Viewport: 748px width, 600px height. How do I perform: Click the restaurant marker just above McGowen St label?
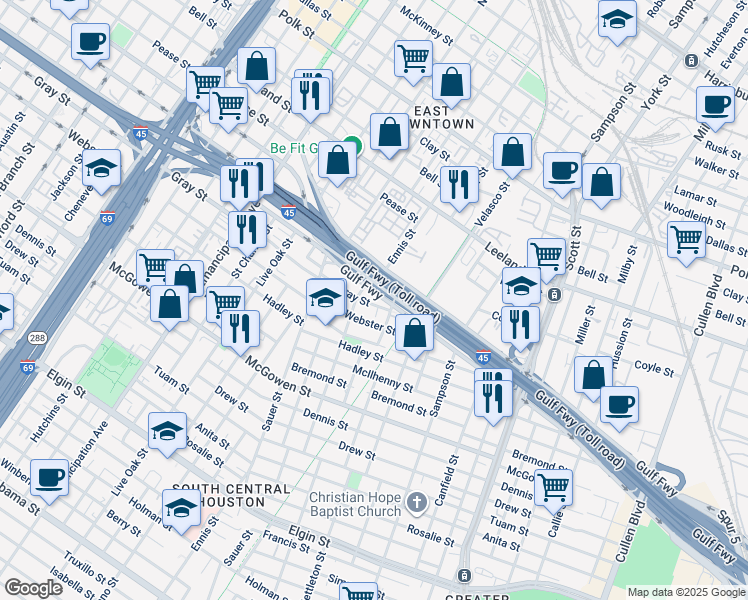[240, 330]
